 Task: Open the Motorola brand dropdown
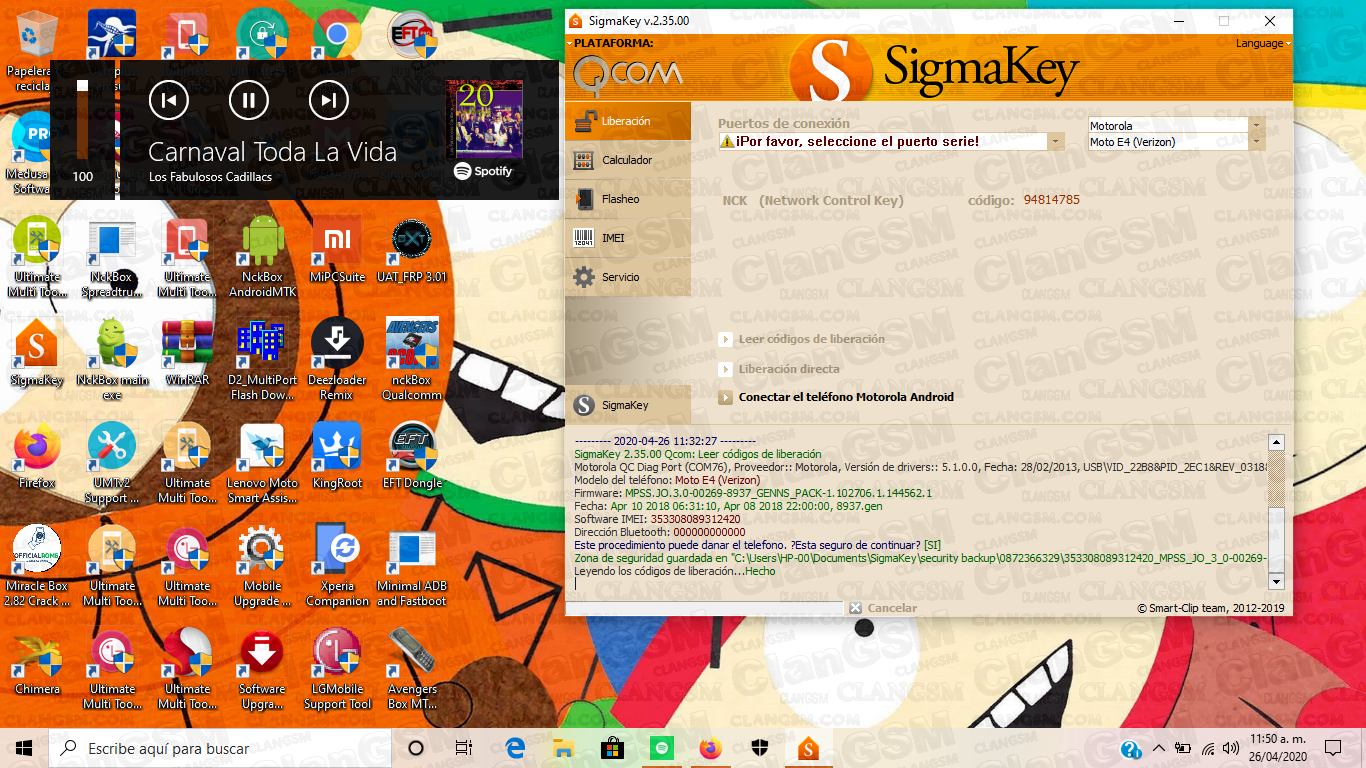pos(1257,126)
